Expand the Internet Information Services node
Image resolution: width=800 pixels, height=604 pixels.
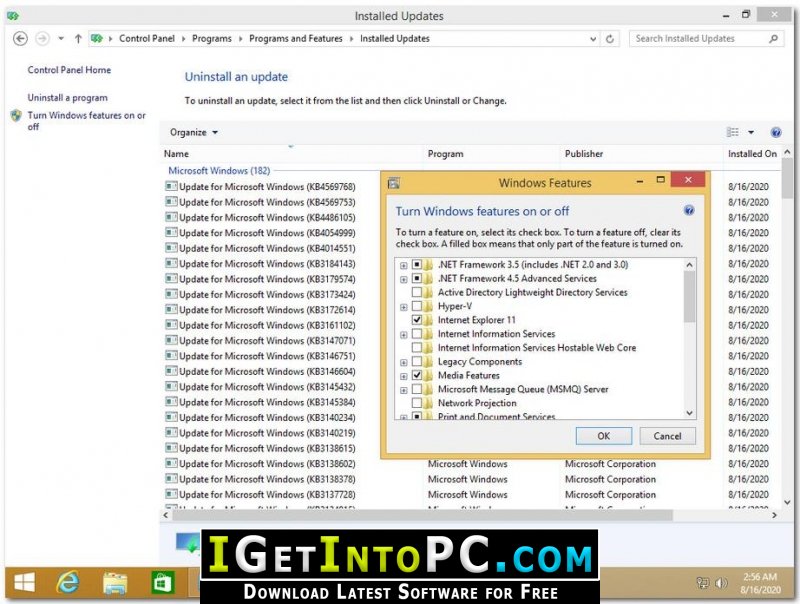pos(404,335)
